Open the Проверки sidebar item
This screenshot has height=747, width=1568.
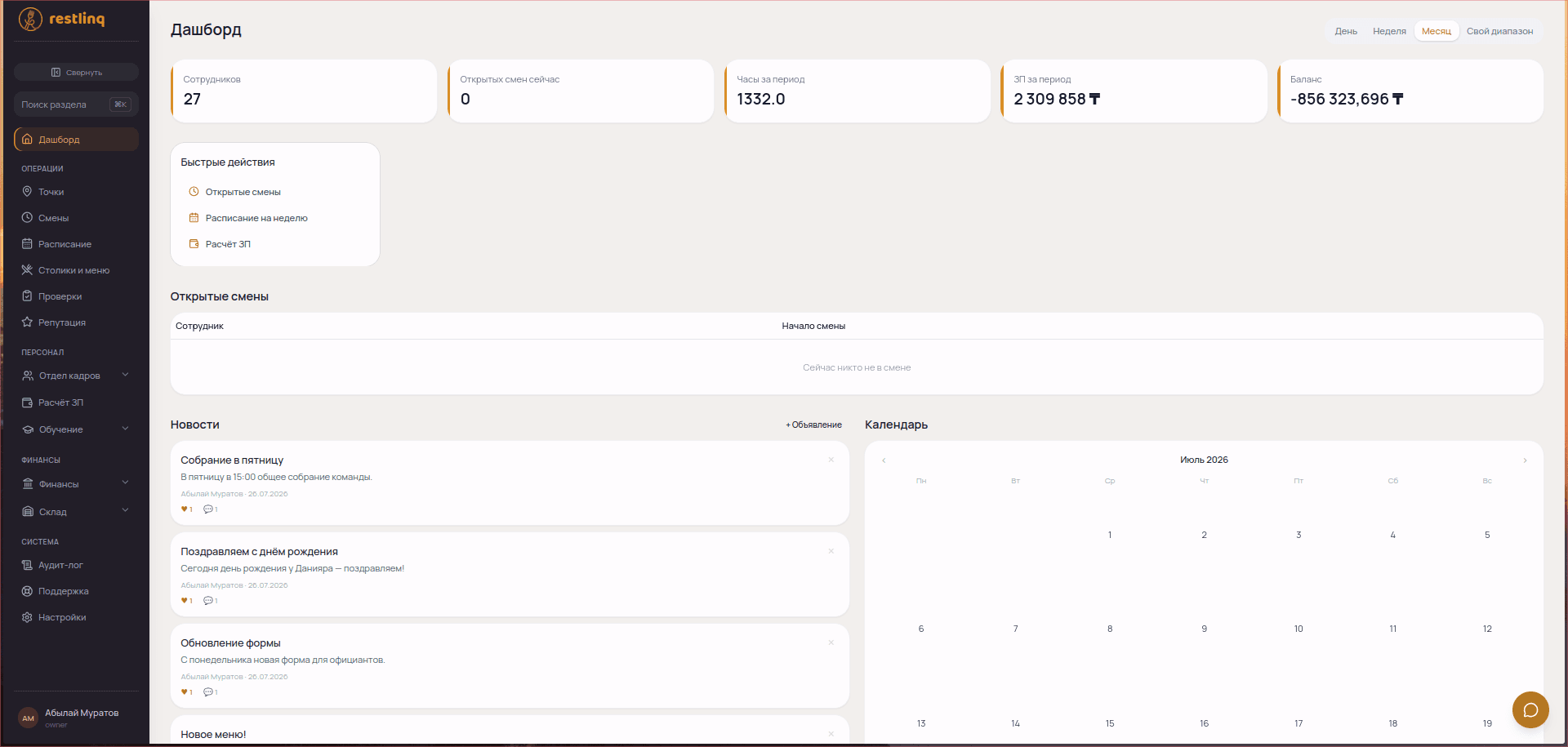tap(76, 296)
